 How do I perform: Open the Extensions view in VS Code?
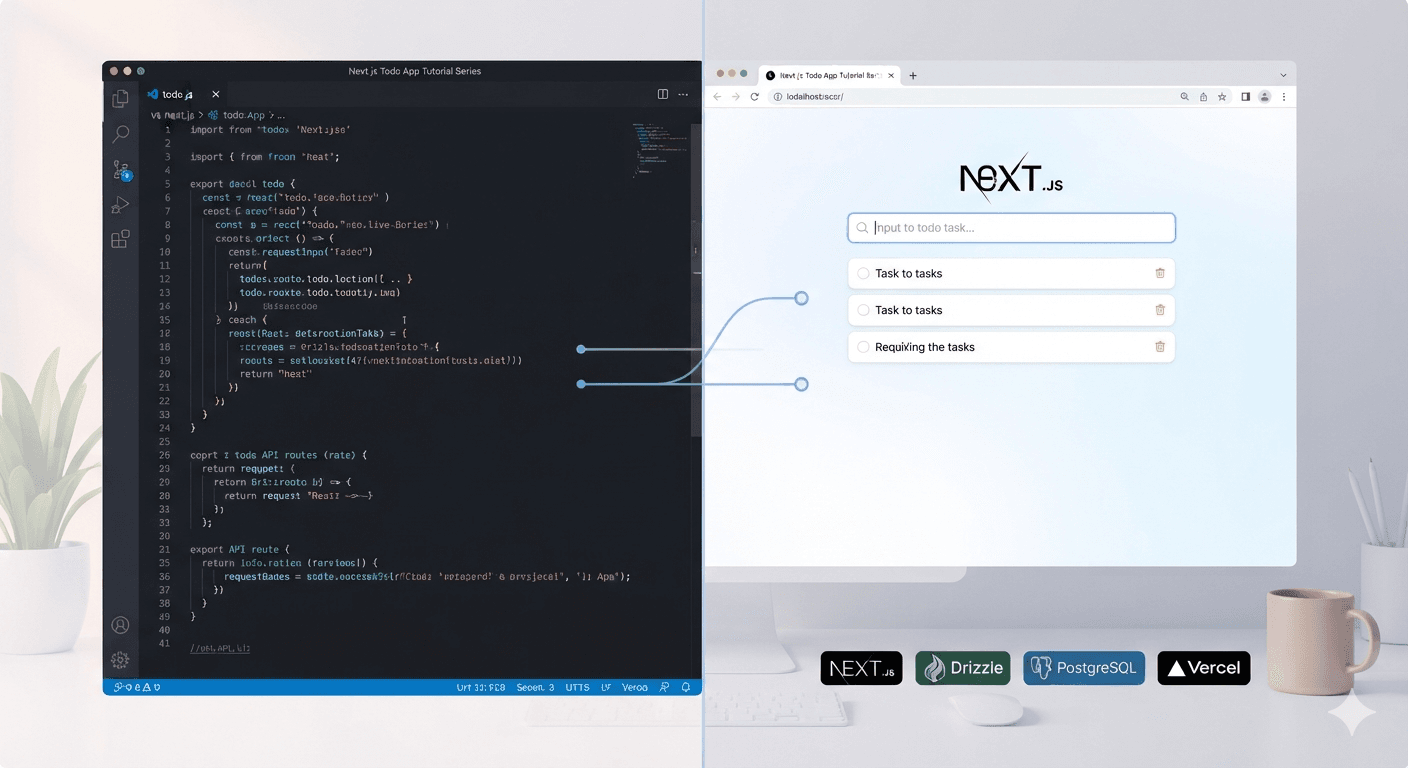pos(120,239)
